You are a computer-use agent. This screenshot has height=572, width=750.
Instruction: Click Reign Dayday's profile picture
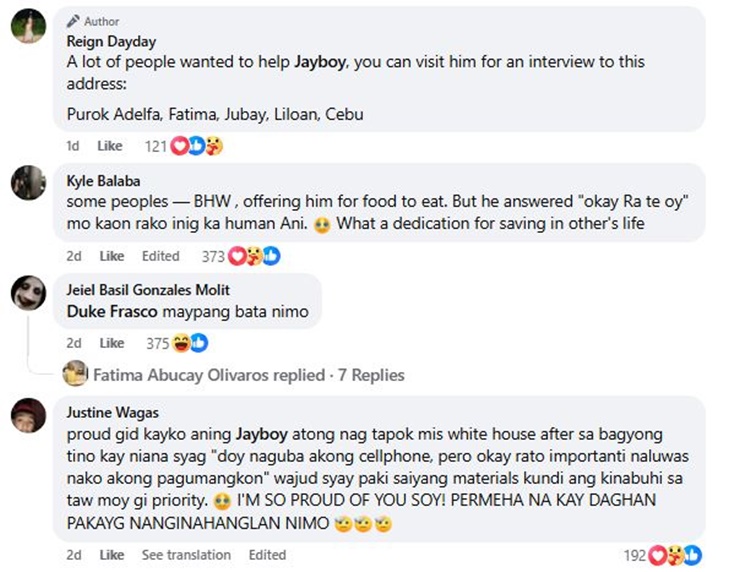coord(28,29)
